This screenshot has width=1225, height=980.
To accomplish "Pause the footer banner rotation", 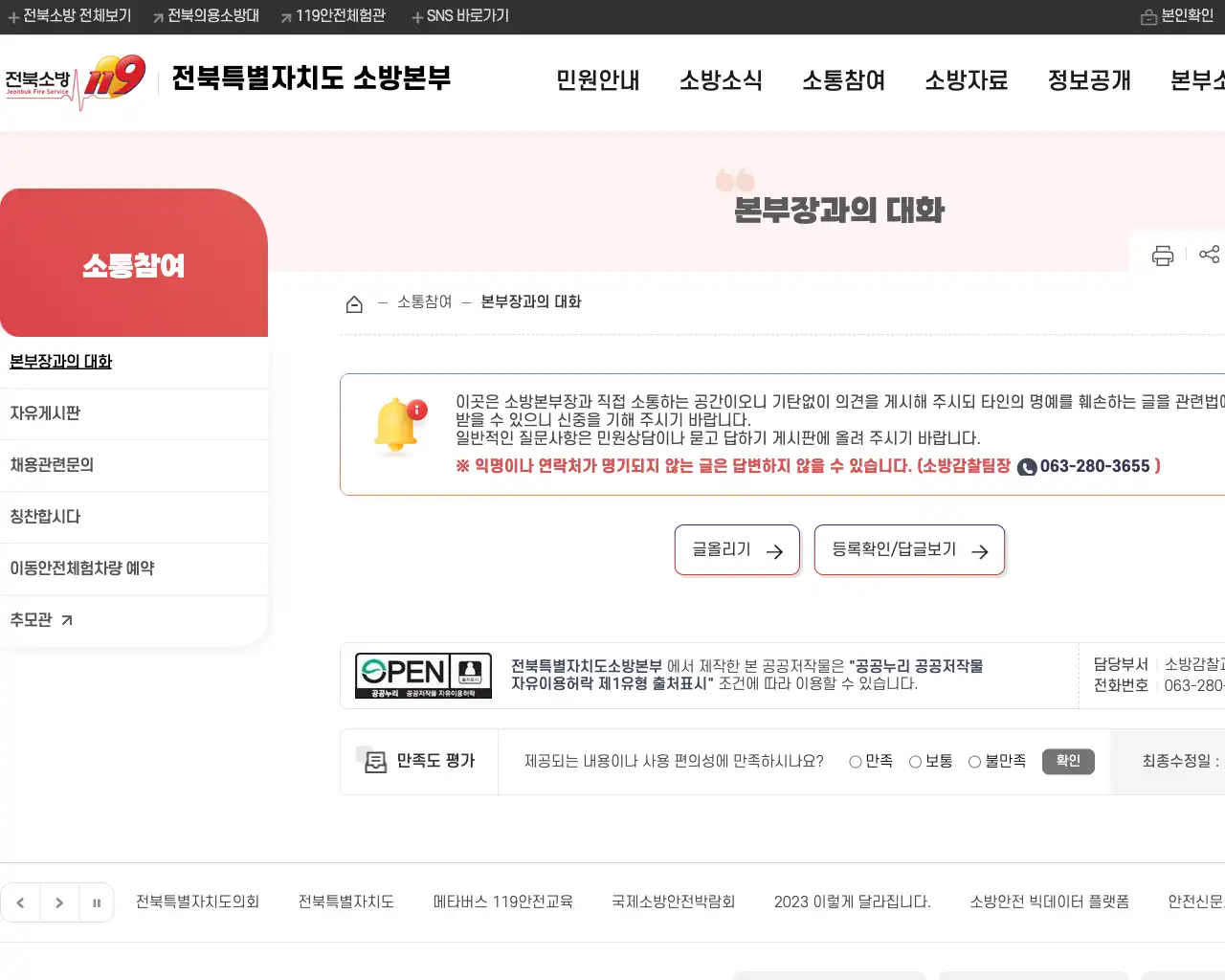I will [96, 902].
